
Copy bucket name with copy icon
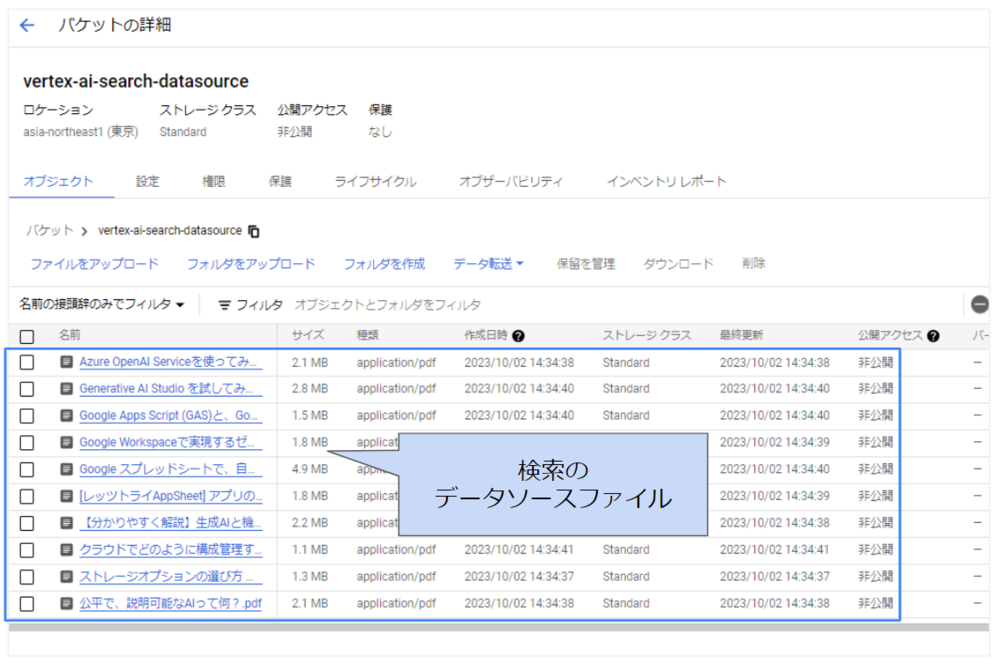[254, 231]
